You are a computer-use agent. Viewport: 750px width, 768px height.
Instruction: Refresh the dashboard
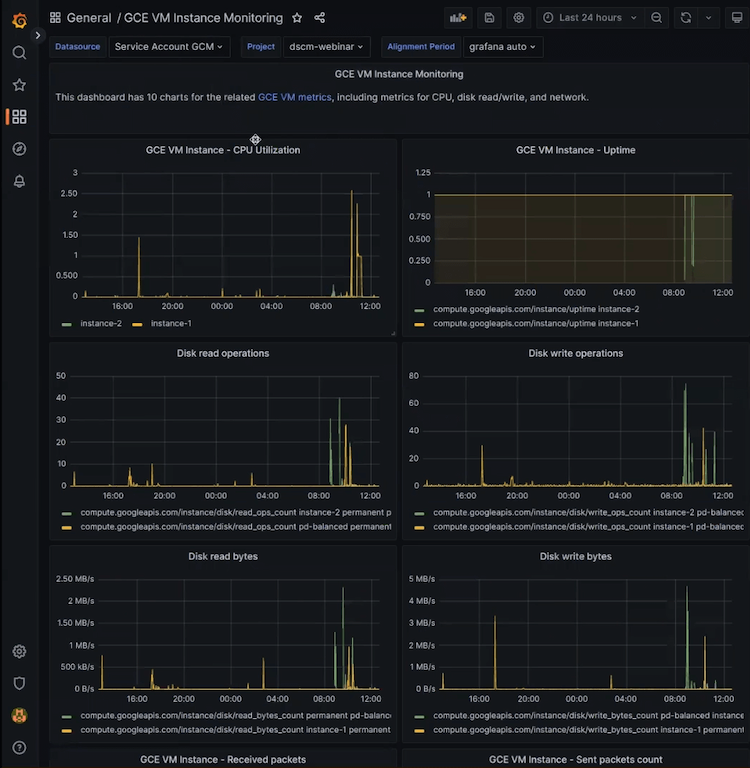(x=686, y=18)
